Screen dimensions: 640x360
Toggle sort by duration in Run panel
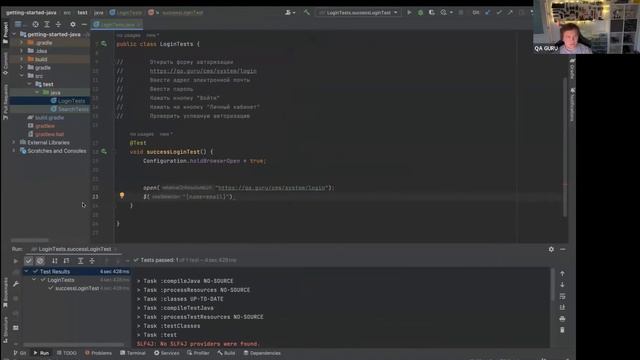(x=66, y=260)
